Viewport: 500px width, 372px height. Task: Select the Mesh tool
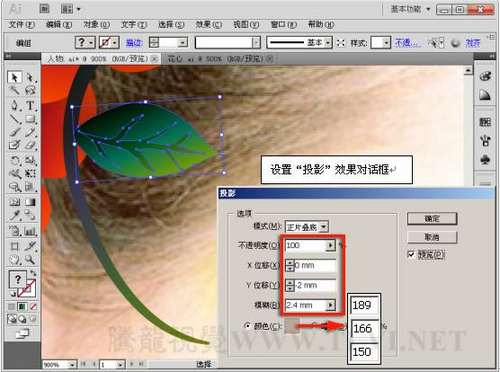coord(14,202)
